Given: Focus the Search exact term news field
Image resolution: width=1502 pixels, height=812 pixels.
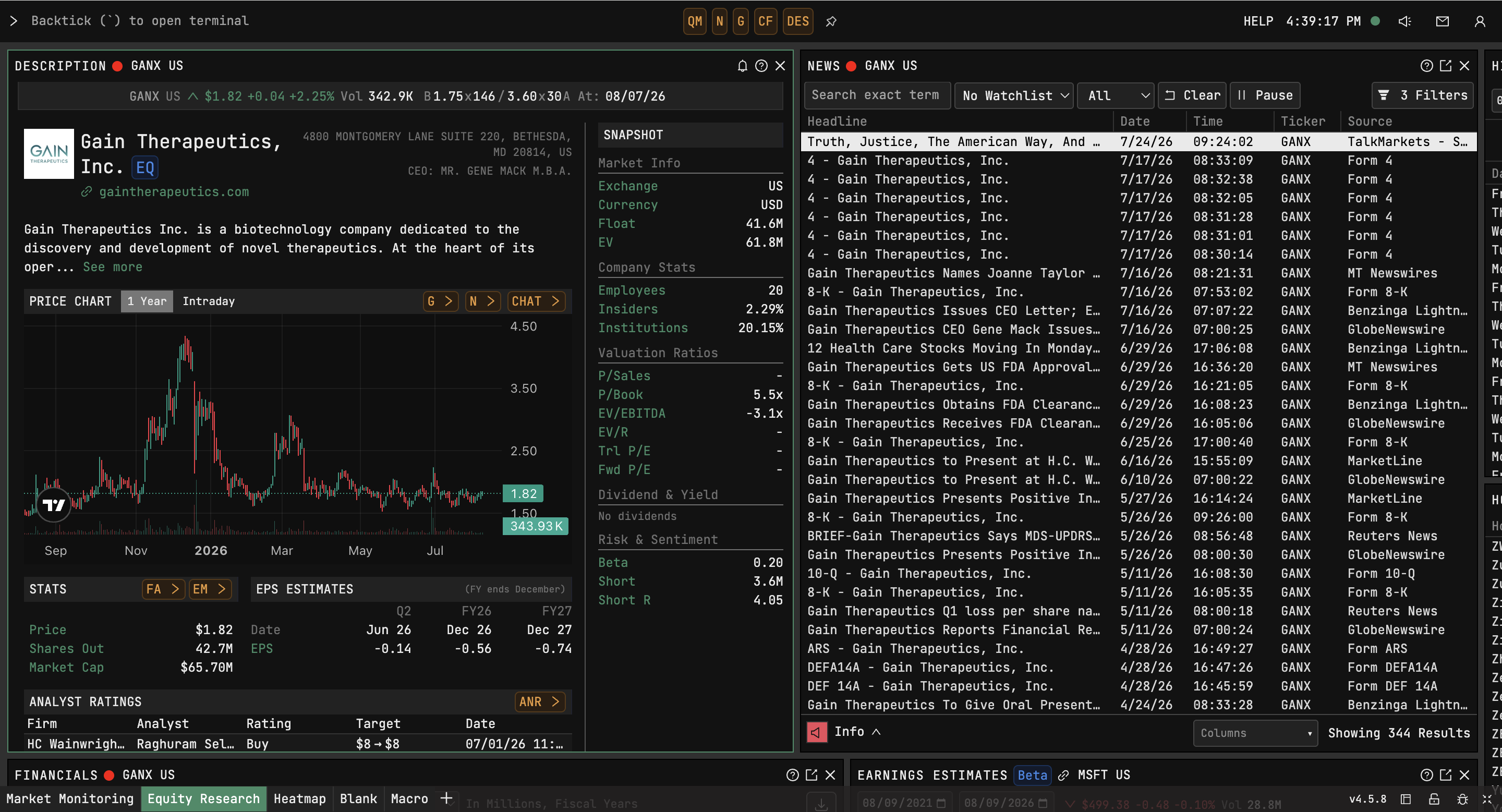Looking at the screenshot, I should (x=877, y=95).
